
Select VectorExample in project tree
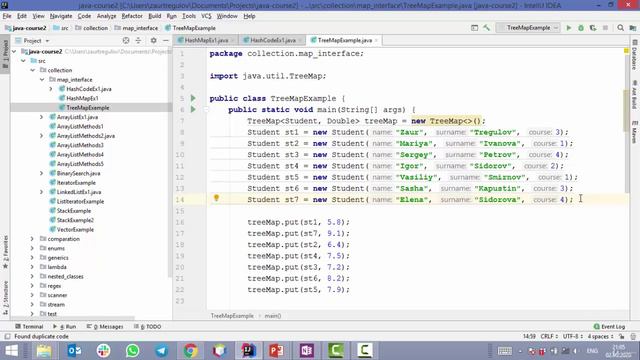(x=75, y=229)
